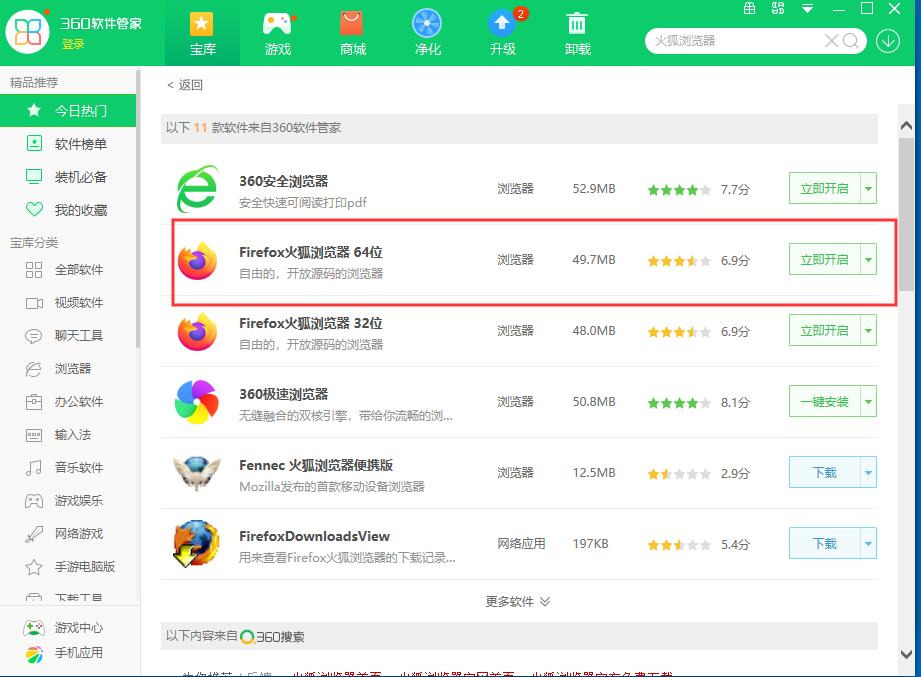
Task: Click the skin/grid icon in title bar
Action: tap(749, 8)
